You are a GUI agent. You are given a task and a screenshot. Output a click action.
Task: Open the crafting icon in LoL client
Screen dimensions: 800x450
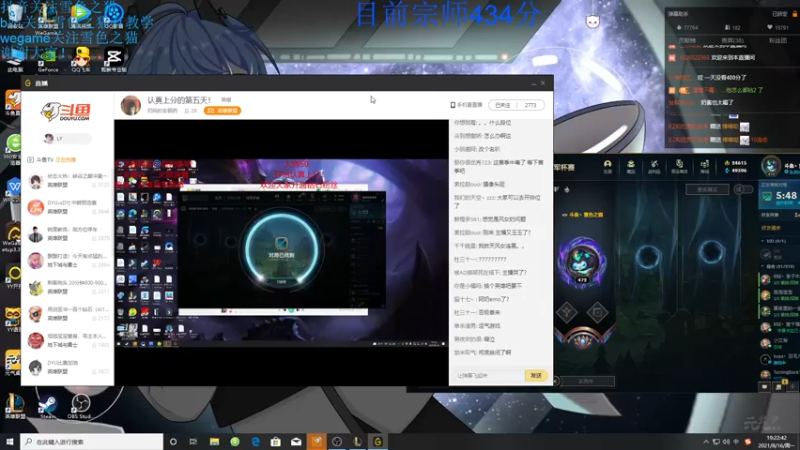pos(654,166)
